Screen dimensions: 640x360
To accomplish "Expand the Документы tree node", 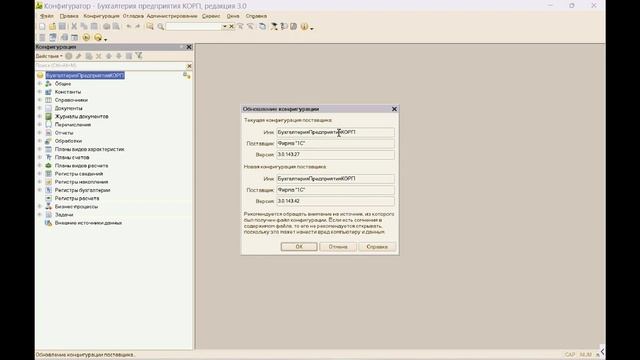I will 40,108.
